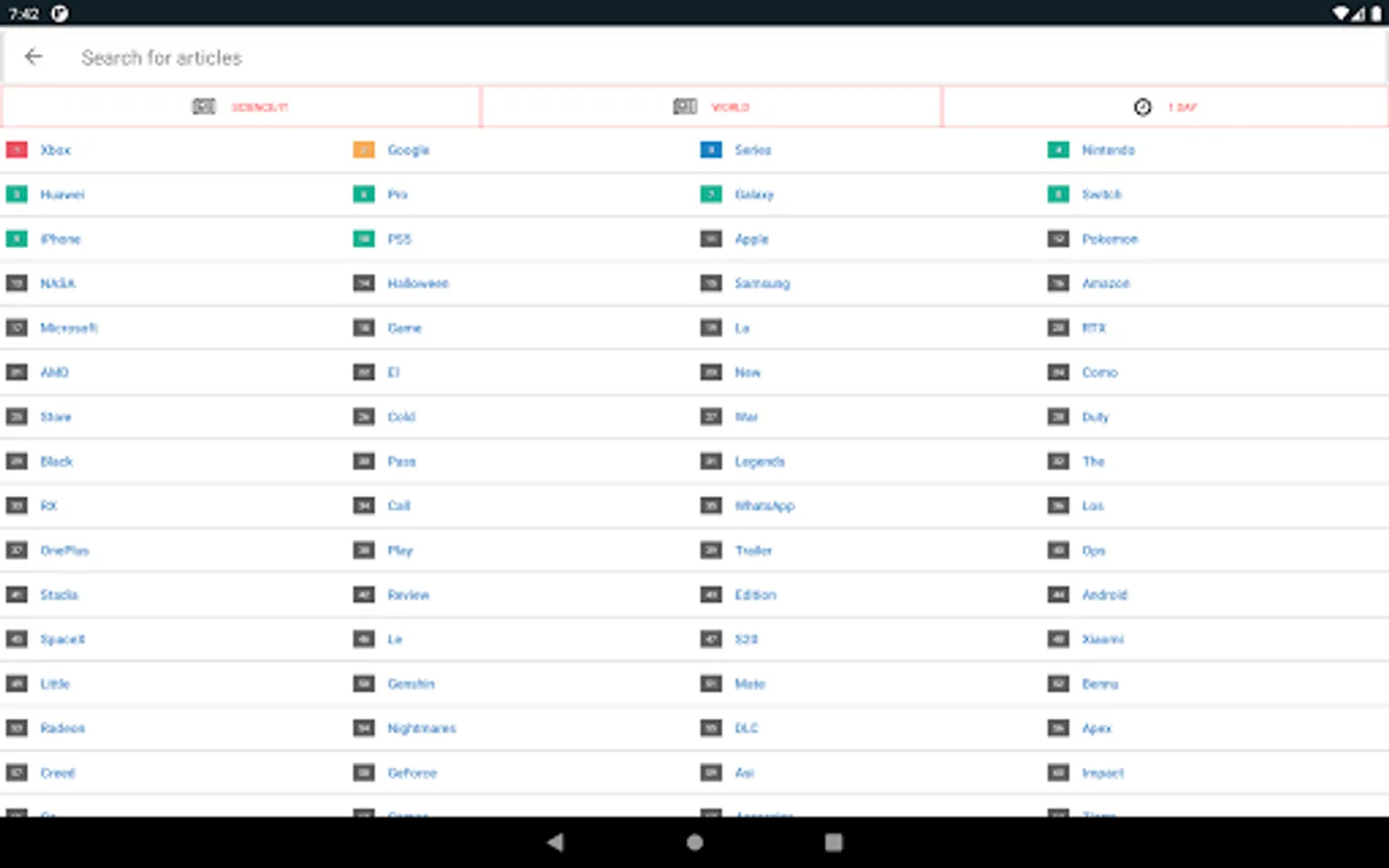Open the 'Call' keyword
Screen dimensions: 1389x868
click(x=399, y=505)
